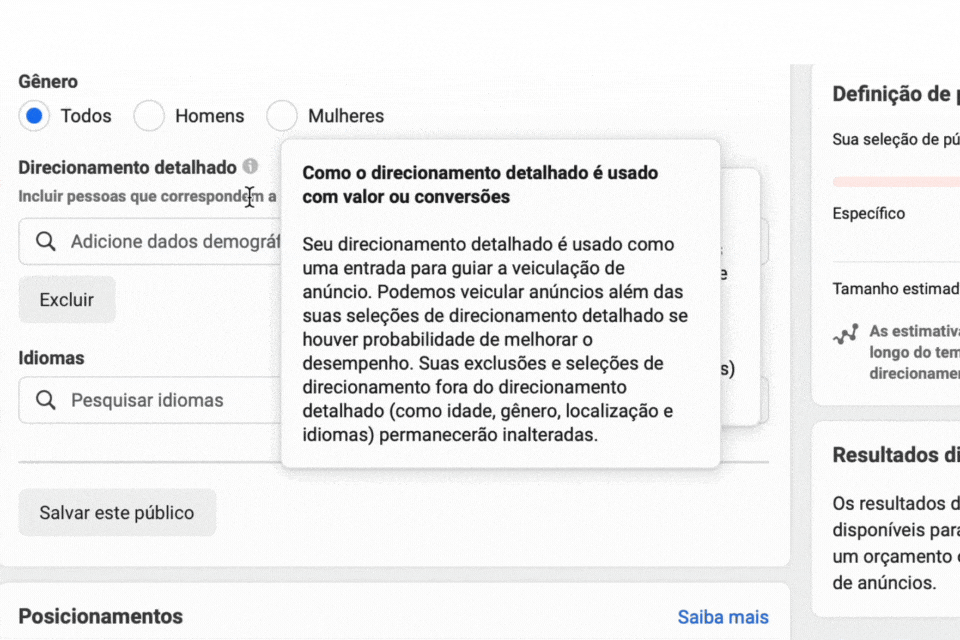Click the info icon beside Direcionamento detalhado
960x640 pixels.
coord(250,167)
